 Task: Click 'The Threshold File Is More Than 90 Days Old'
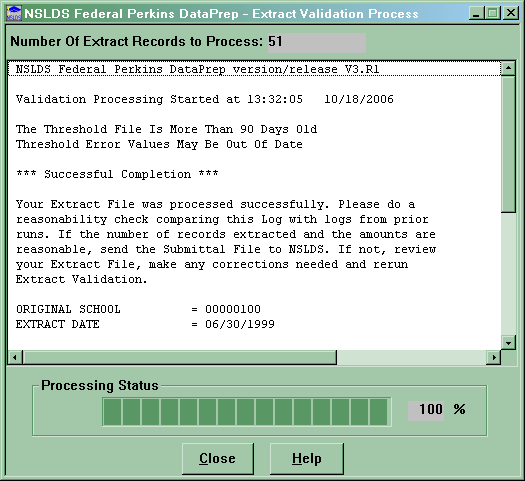pyautogui.click(x=166, y=129)
